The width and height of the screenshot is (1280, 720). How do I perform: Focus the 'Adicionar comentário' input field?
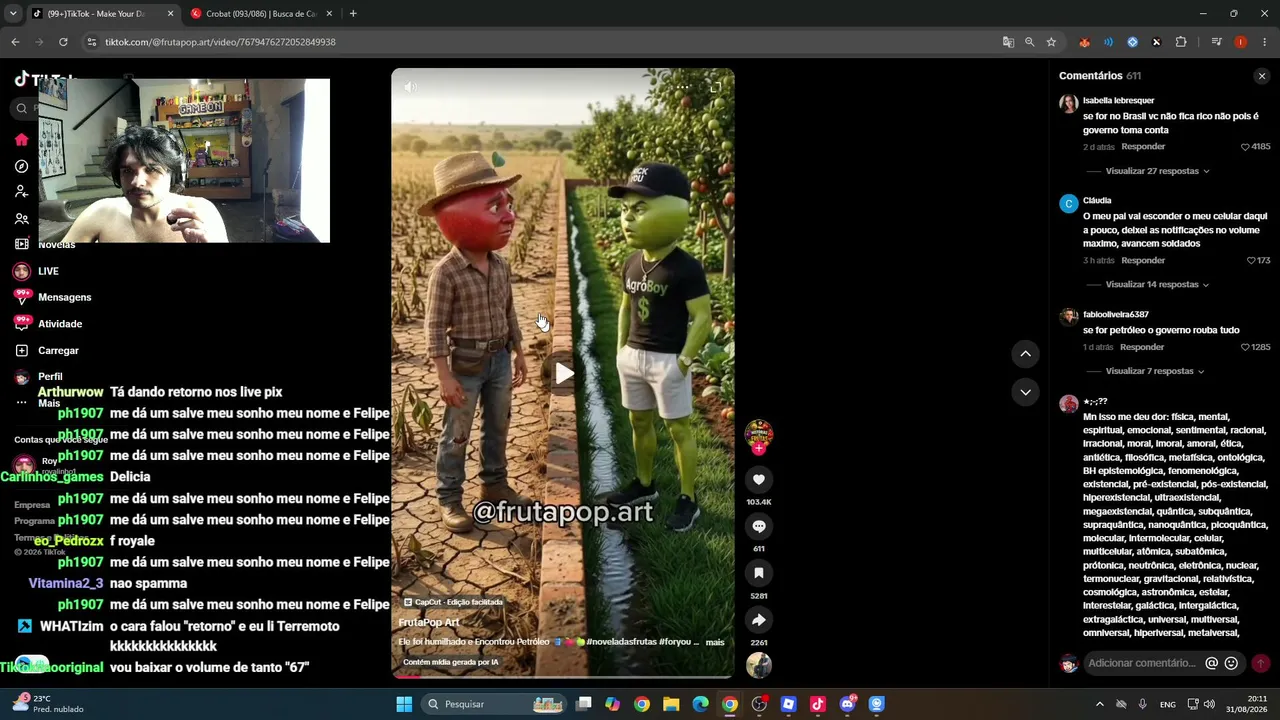1143,663
